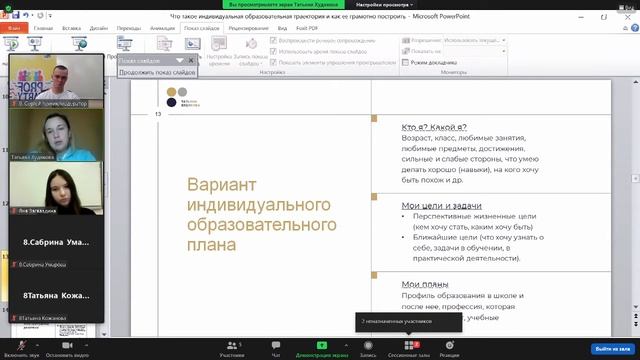This screenshot has width=640, height=360.
Task: Click the Set Up Slide Show icon
Action: coord(164,44)
